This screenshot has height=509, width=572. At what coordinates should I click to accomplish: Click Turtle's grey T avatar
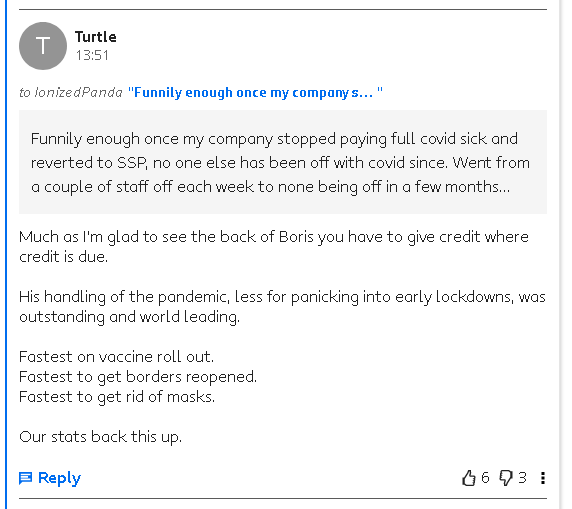(x=43, y=46)
